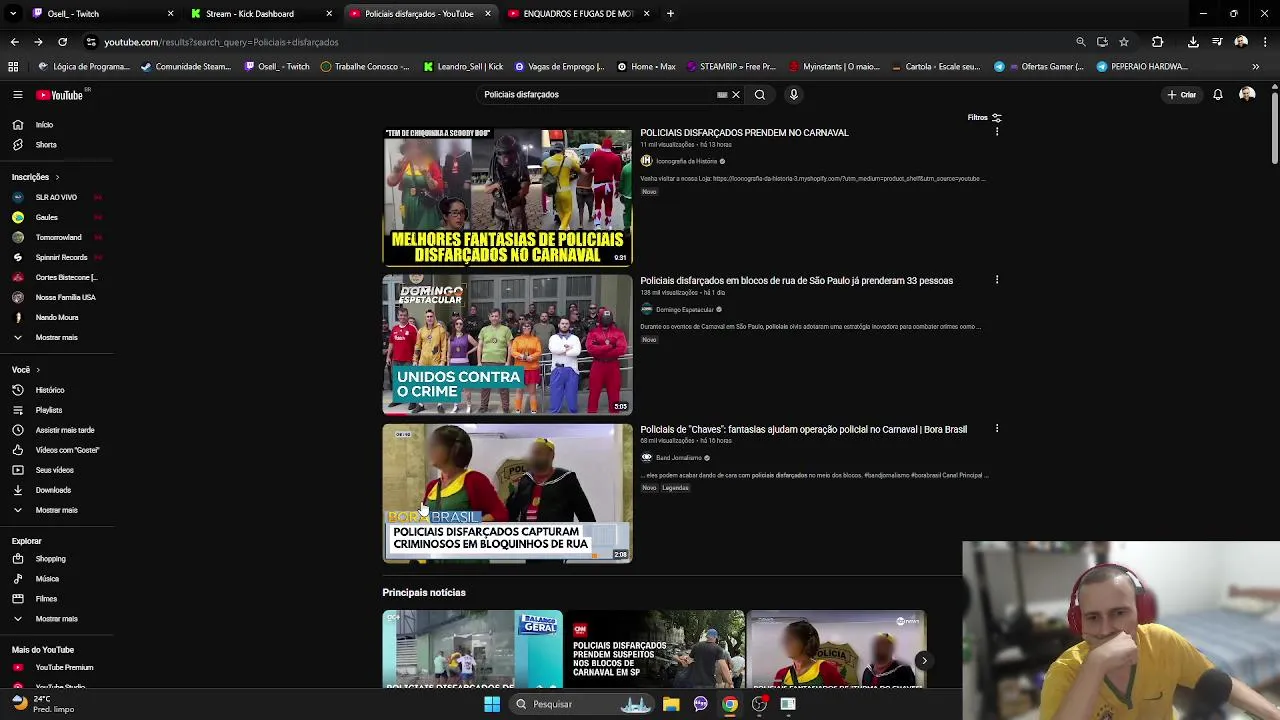
Task: Open YouTube notifications bell
Action: point(1218,95)
